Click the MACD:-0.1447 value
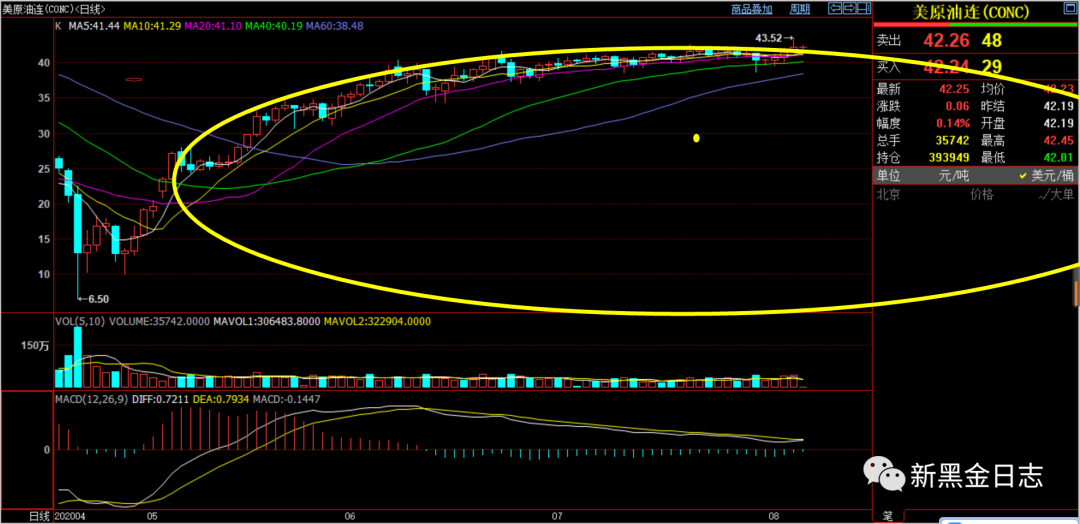Viewport: 1080px width, 524px height. tap(287, 399)
